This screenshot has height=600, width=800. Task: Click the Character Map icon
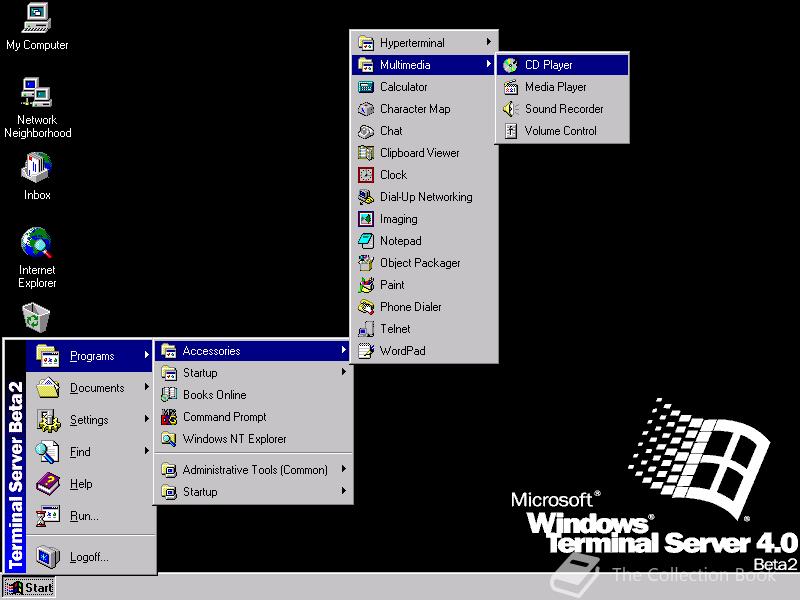point(366,109)
